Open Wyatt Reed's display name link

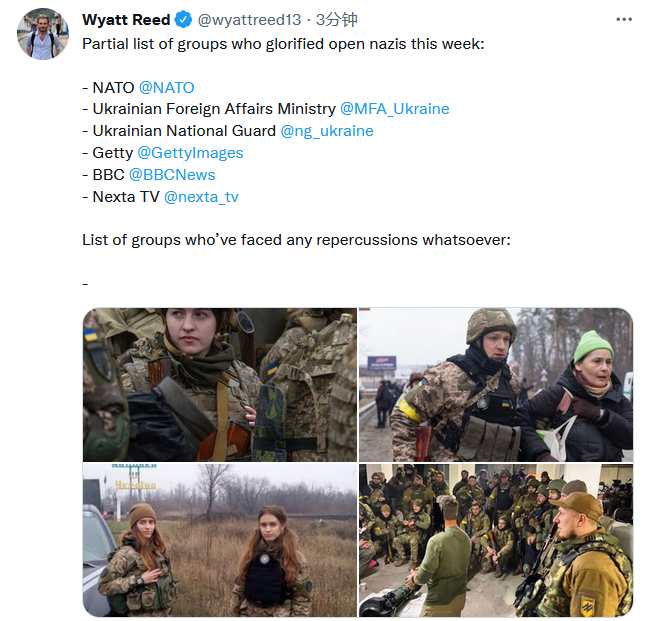coord(126,20)
